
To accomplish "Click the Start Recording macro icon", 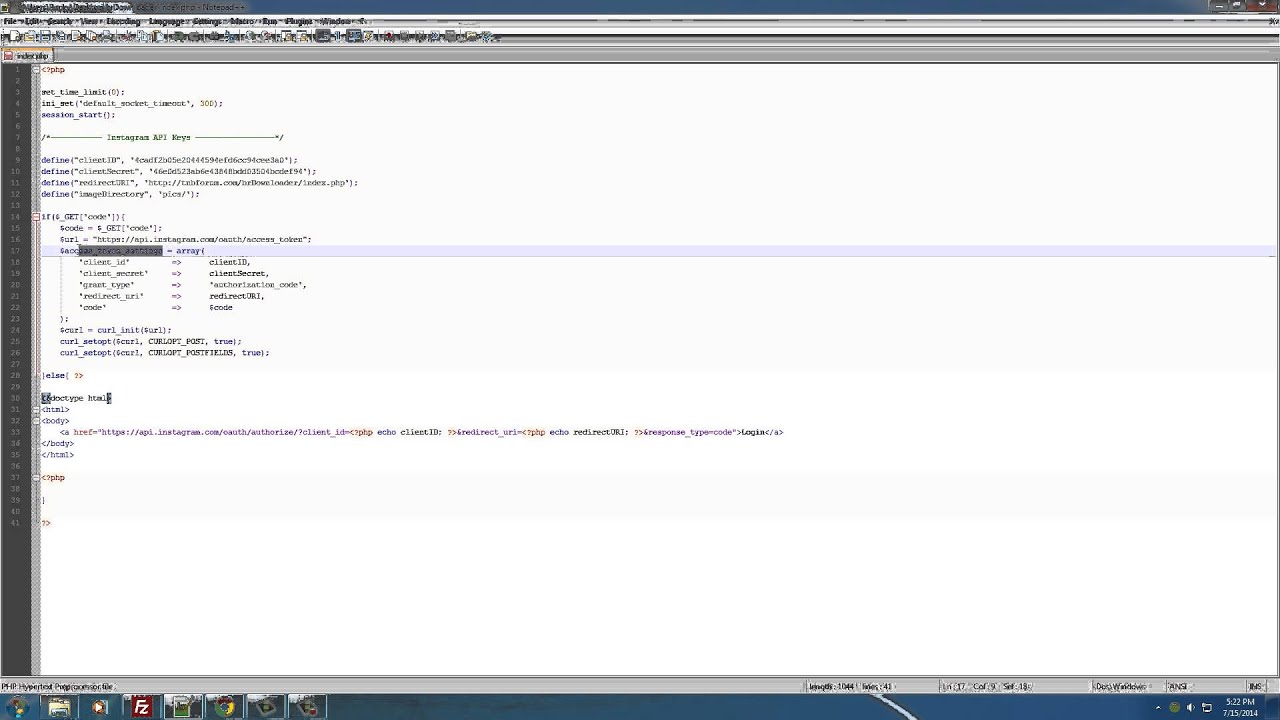I will tap(389, 36).
